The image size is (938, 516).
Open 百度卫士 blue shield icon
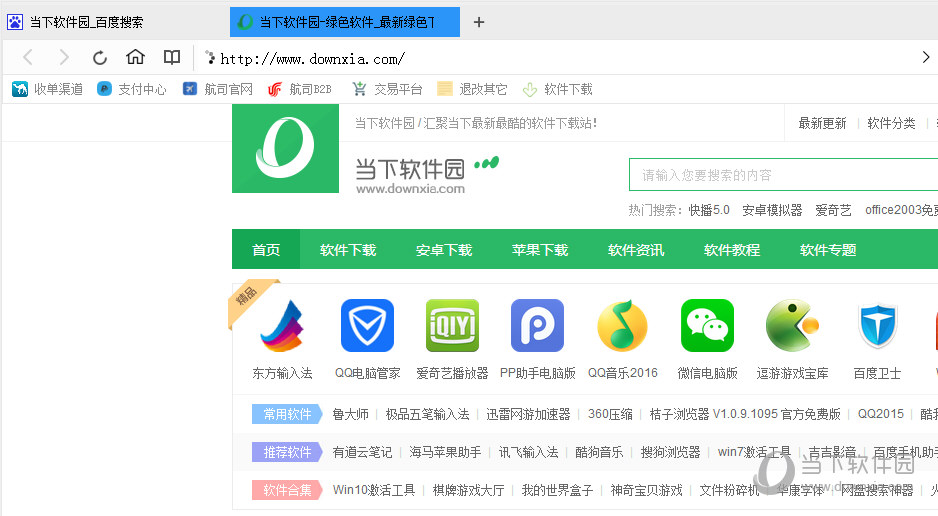[877, 326]
